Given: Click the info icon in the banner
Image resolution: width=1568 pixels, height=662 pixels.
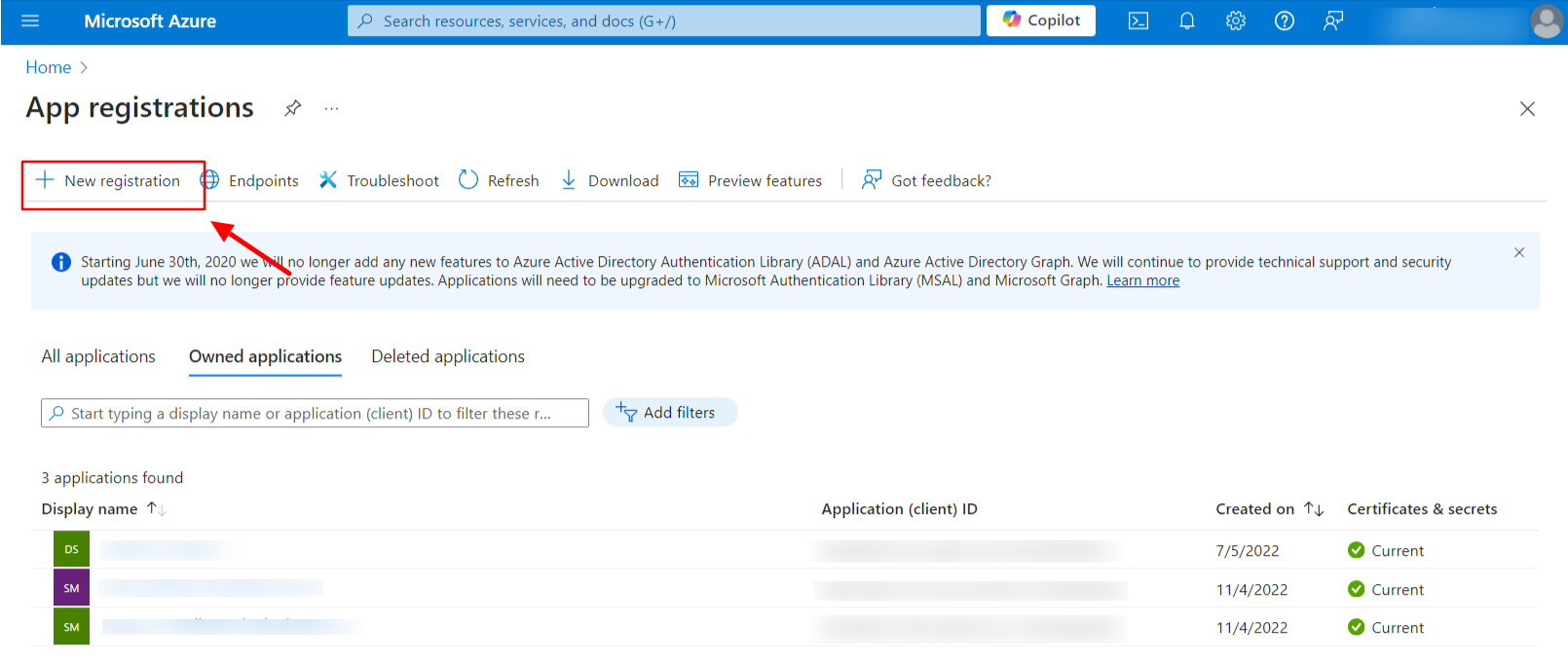Looking at the screenshot, I should tap(61, 262).
